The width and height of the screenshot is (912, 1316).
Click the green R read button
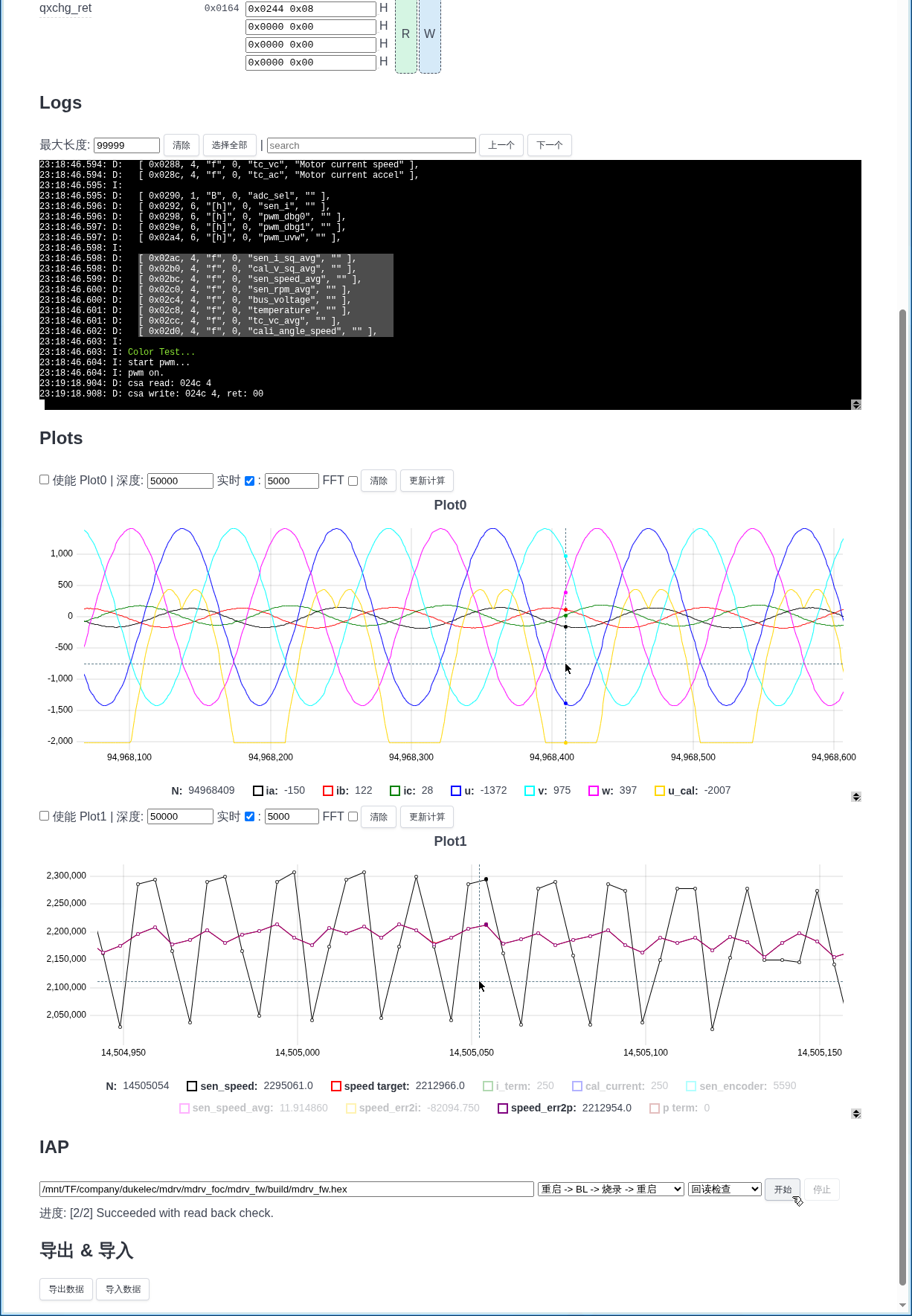click(x=405, y=34)
